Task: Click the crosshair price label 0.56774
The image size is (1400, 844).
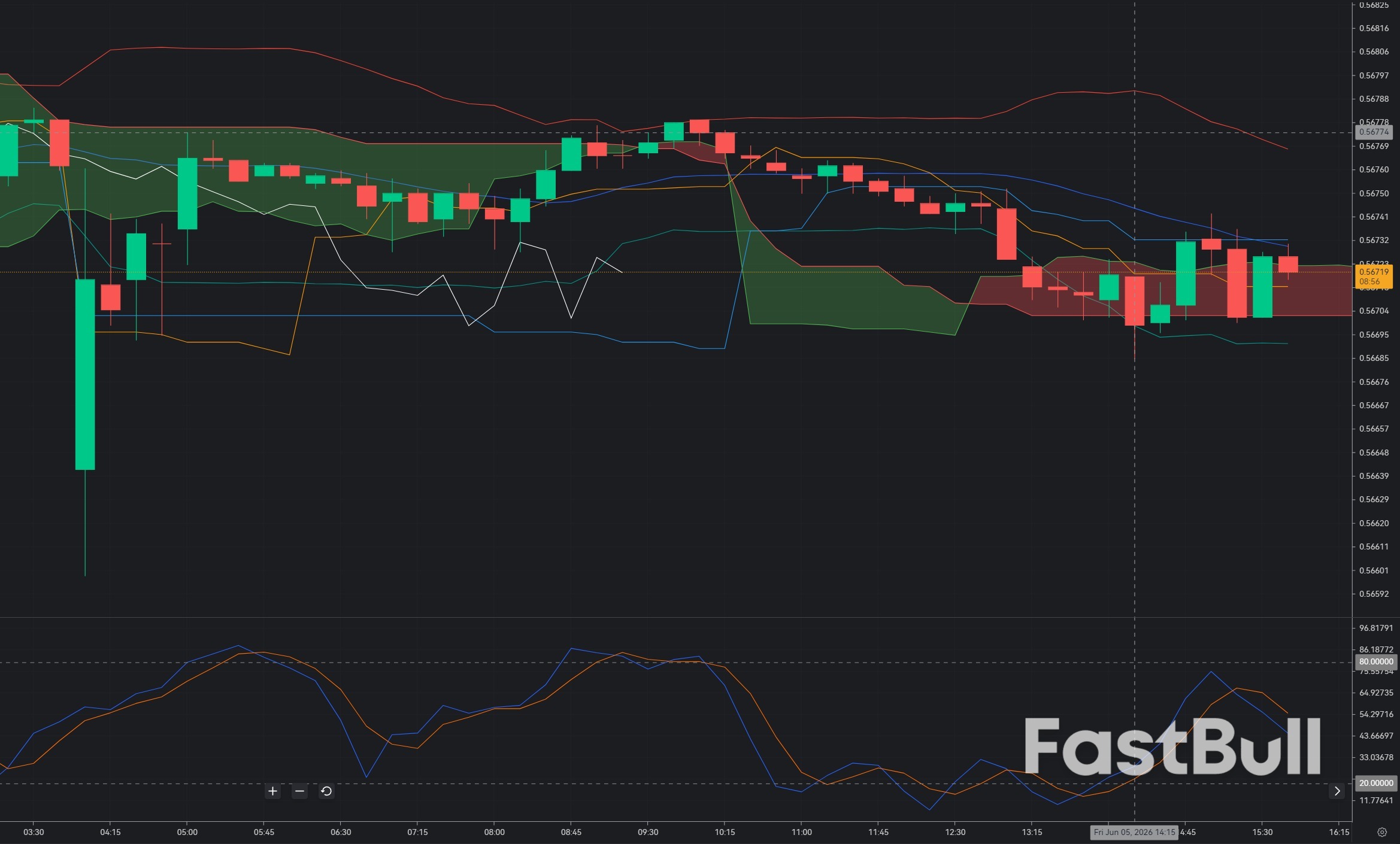Action: tap(1374, 132)
